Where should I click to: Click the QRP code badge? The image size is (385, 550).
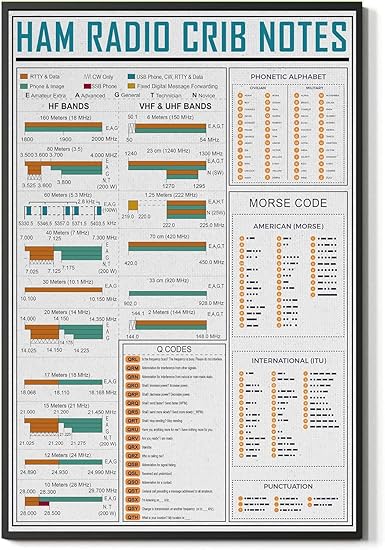pyautogui.click(x=133, y=395)
